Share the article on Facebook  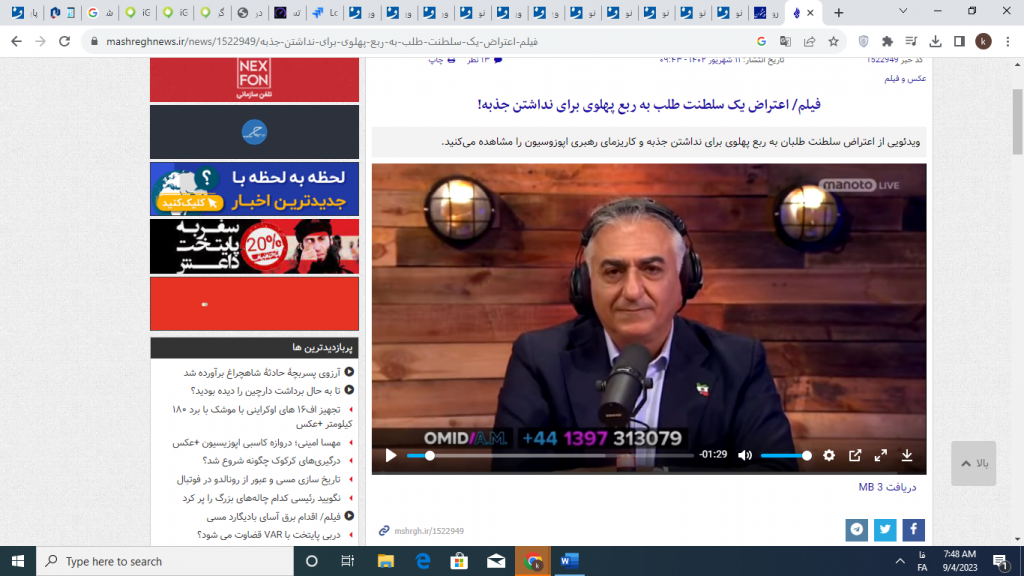pyautogui.click(x=913, y=530)
